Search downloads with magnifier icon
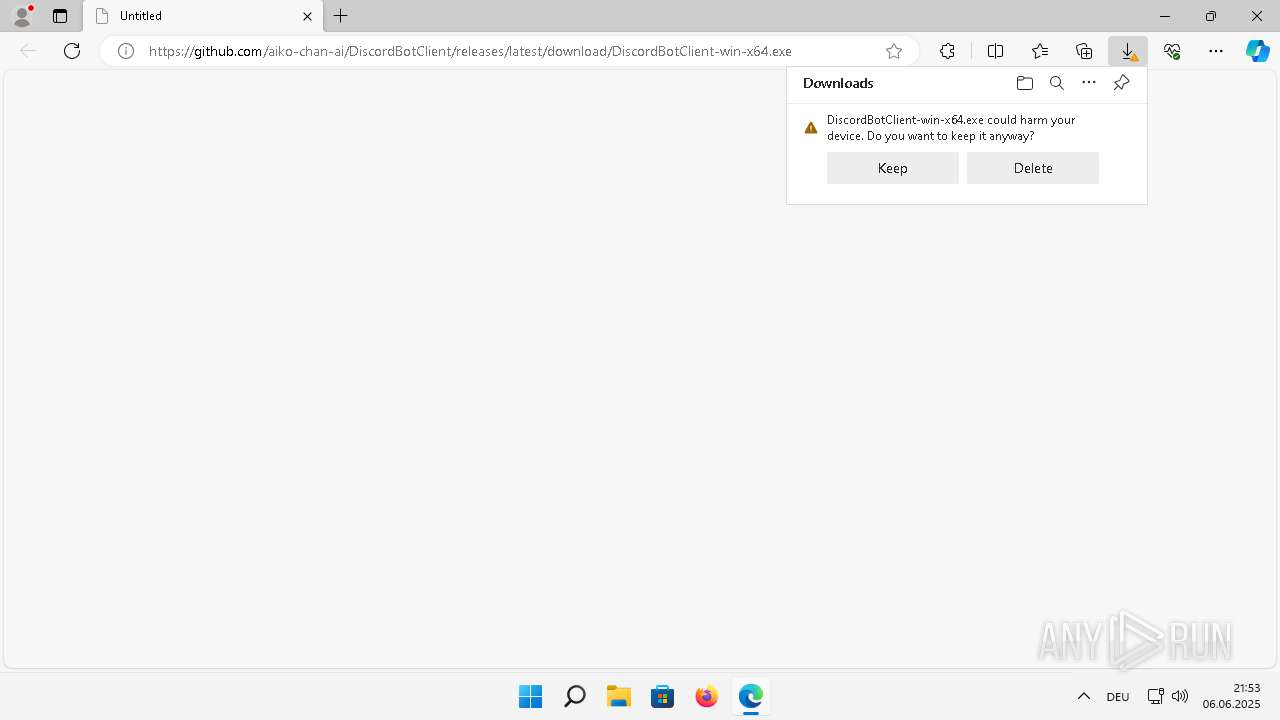This screenshot has width=1280, height=720. [x=1056, y=83]
